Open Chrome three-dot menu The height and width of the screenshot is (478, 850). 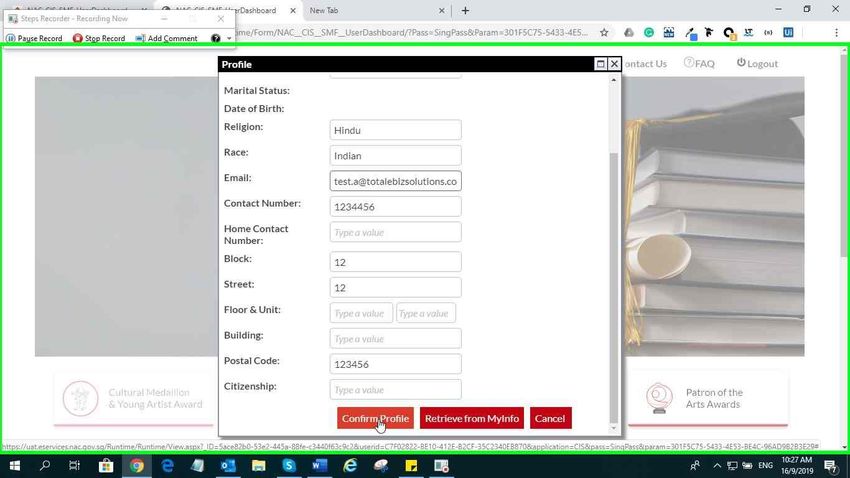point(836,33)
